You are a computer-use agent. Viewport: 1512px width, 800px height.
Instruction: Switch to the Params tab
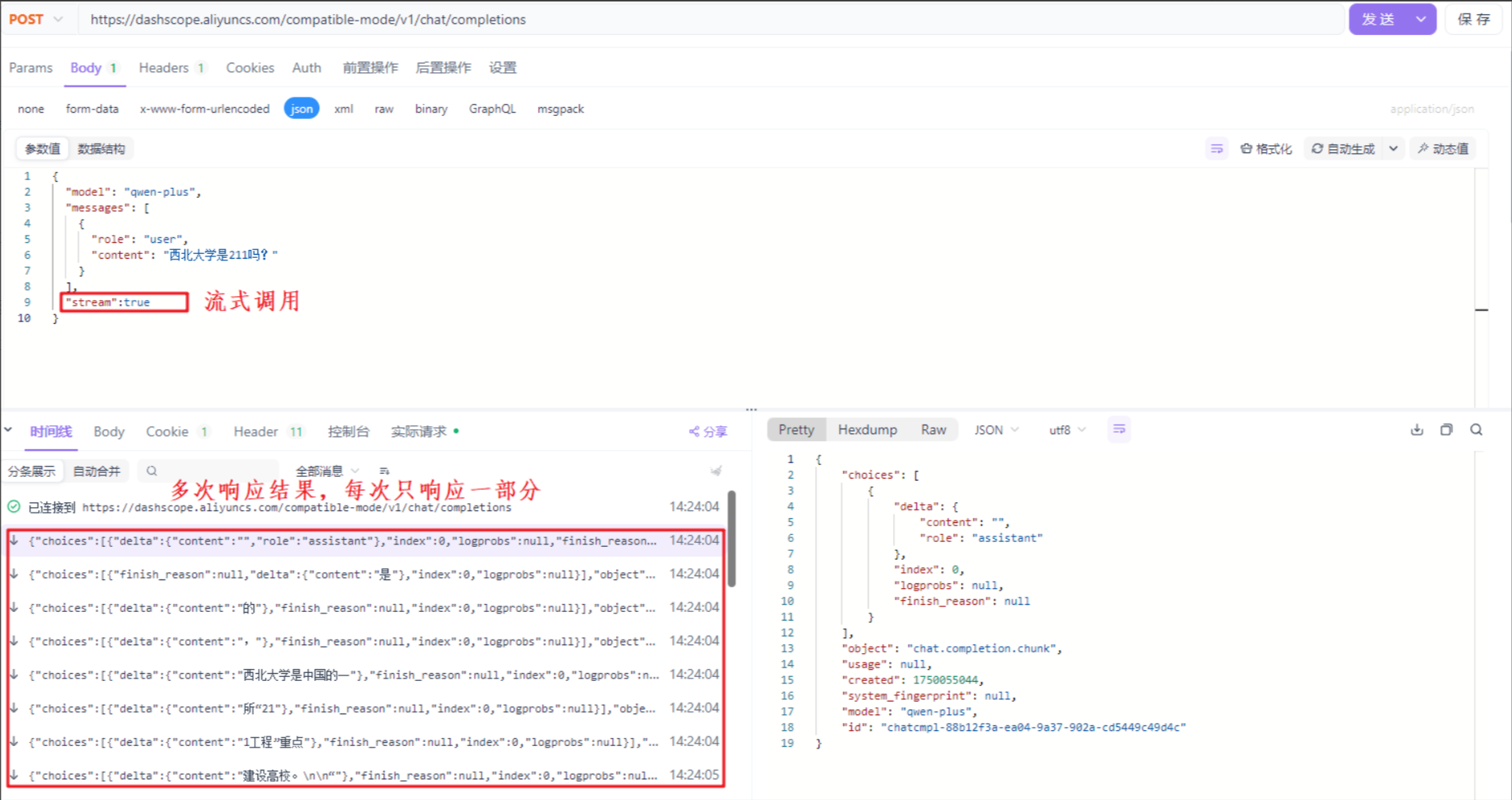coord(31,68)
